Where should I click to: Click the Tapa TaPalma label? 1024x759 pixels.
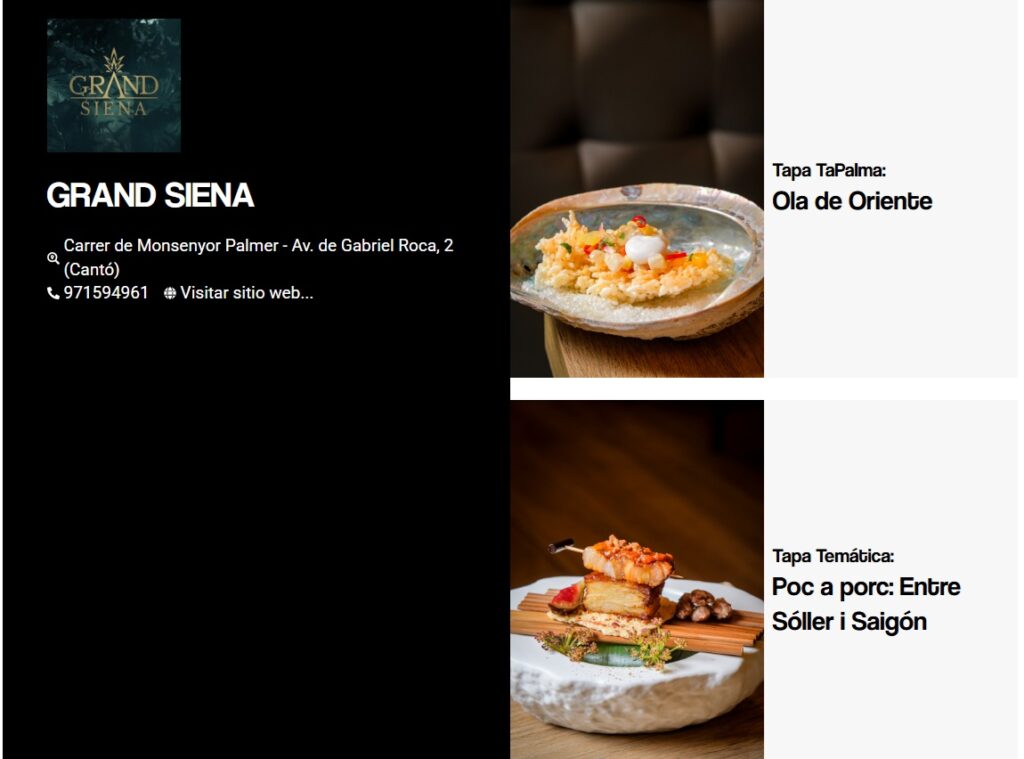(829, 170)
